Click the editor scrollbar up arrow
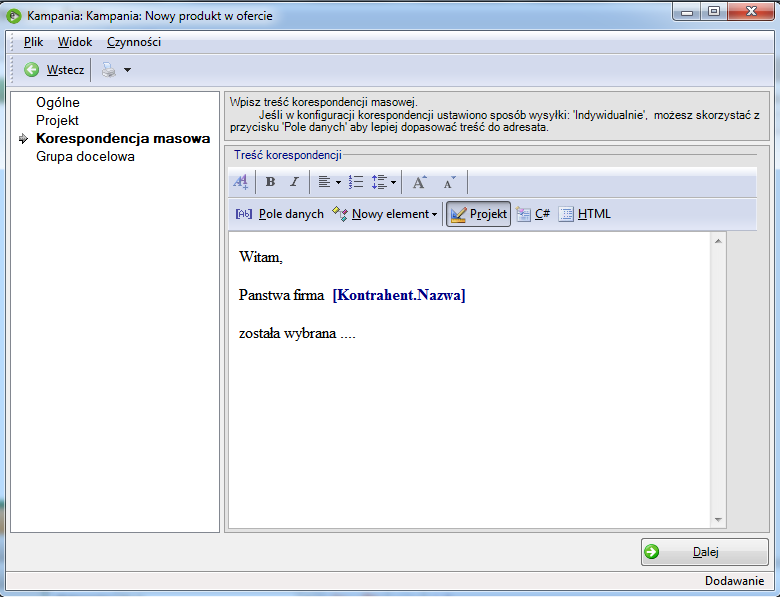 718,241
